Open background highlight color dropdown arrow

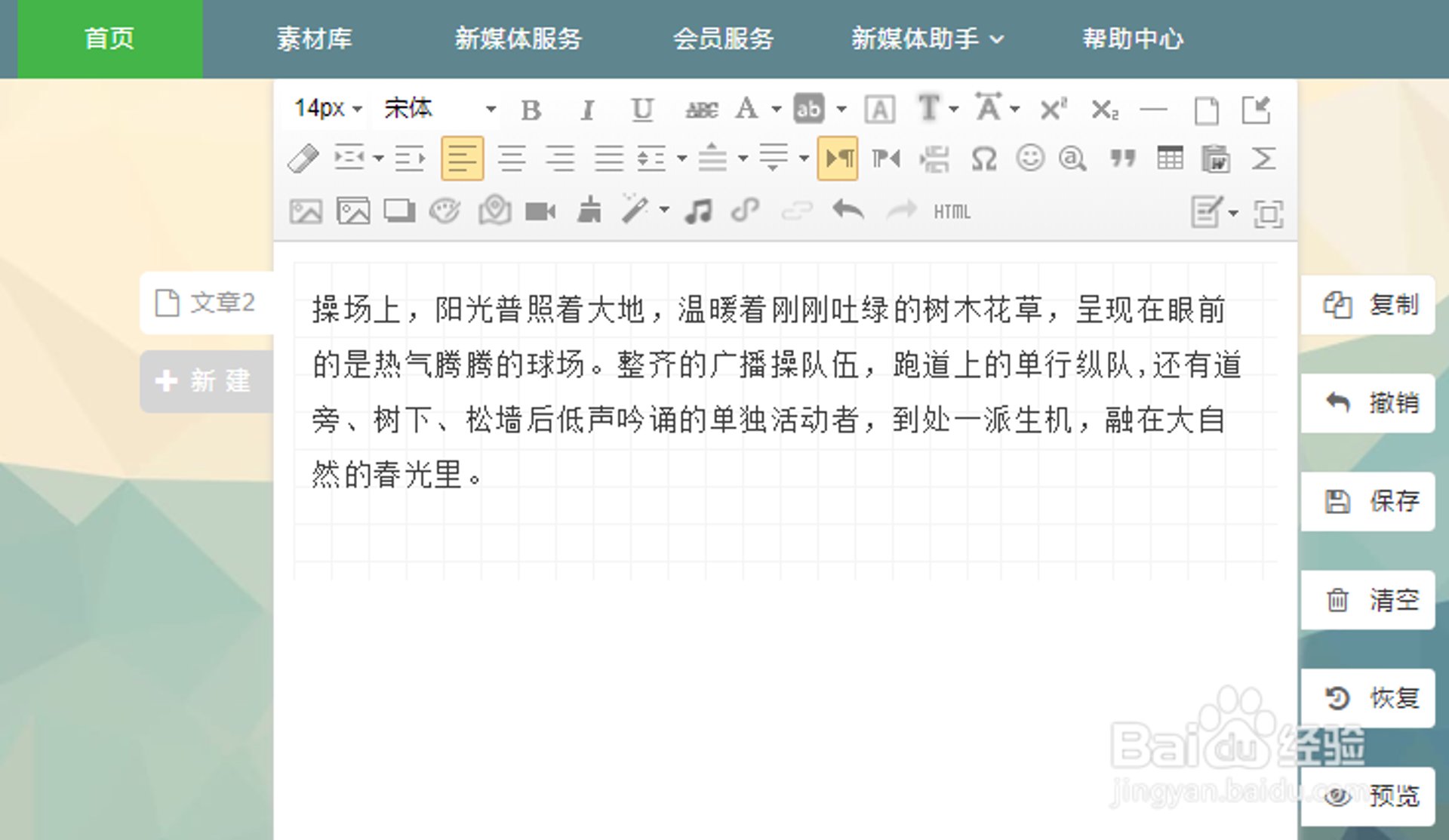841,109
